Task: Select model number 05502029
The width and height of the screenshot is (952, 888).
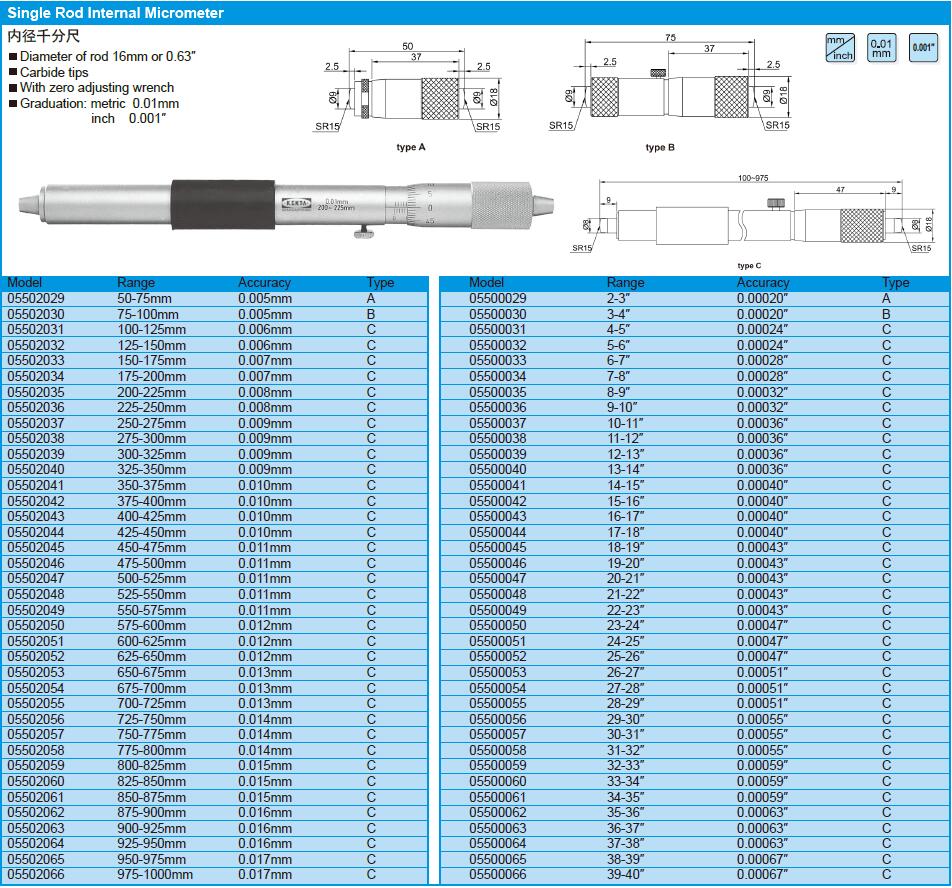Action: (36, 299)
